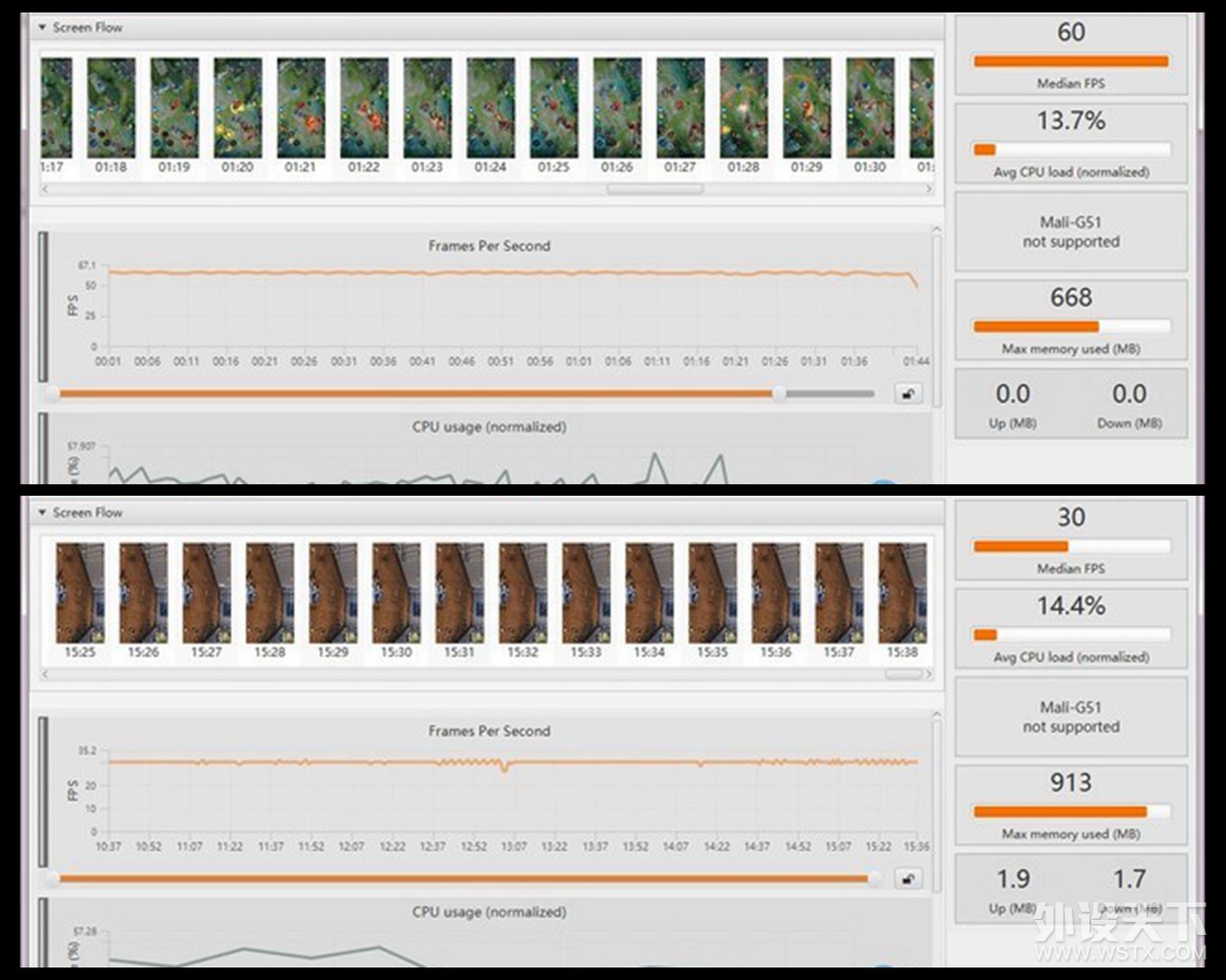Click the 67.1 value on the FPS axis
Screen dimensions: 1226x980
[x=87, y=266]
